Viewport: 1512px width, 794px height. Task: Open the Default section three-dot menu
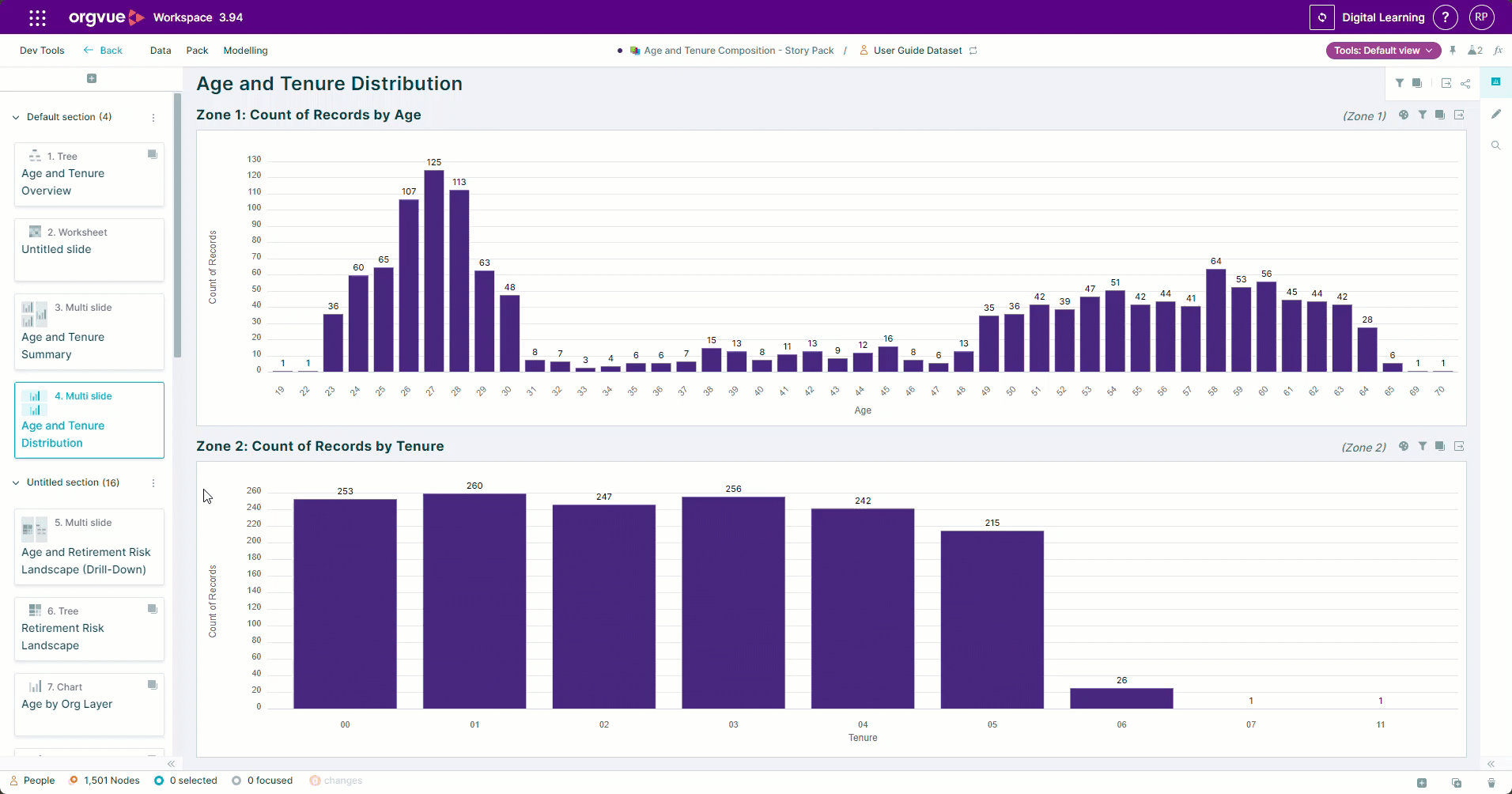153,117
